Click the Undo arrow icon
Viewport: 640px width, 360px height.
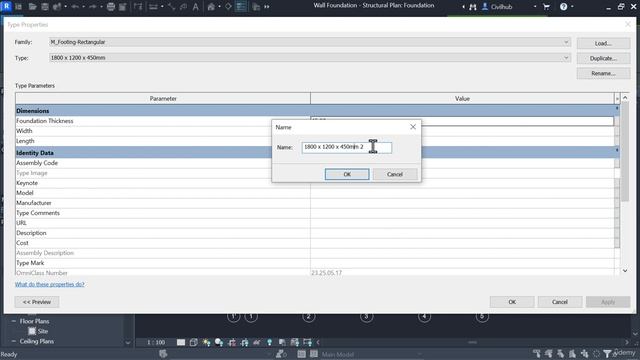pos(75,7)
